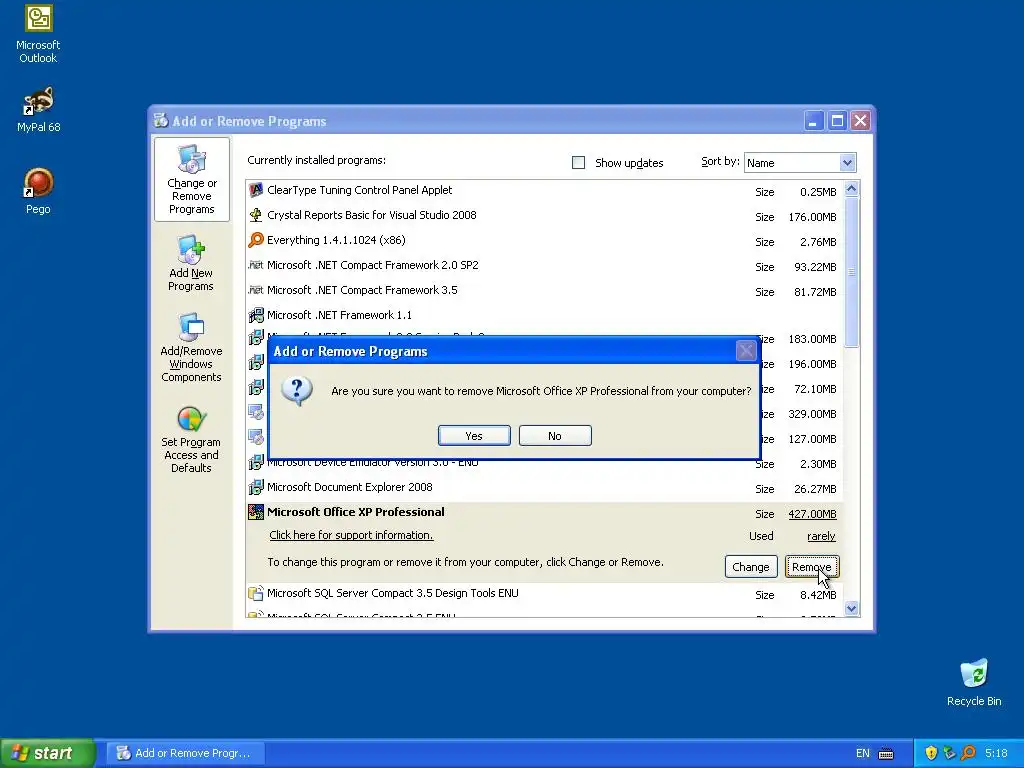The height and width of the screenshot is (768, 1024).
Task: Select Change or Remove Programs sidebar icon
Action: coord(192,180)
